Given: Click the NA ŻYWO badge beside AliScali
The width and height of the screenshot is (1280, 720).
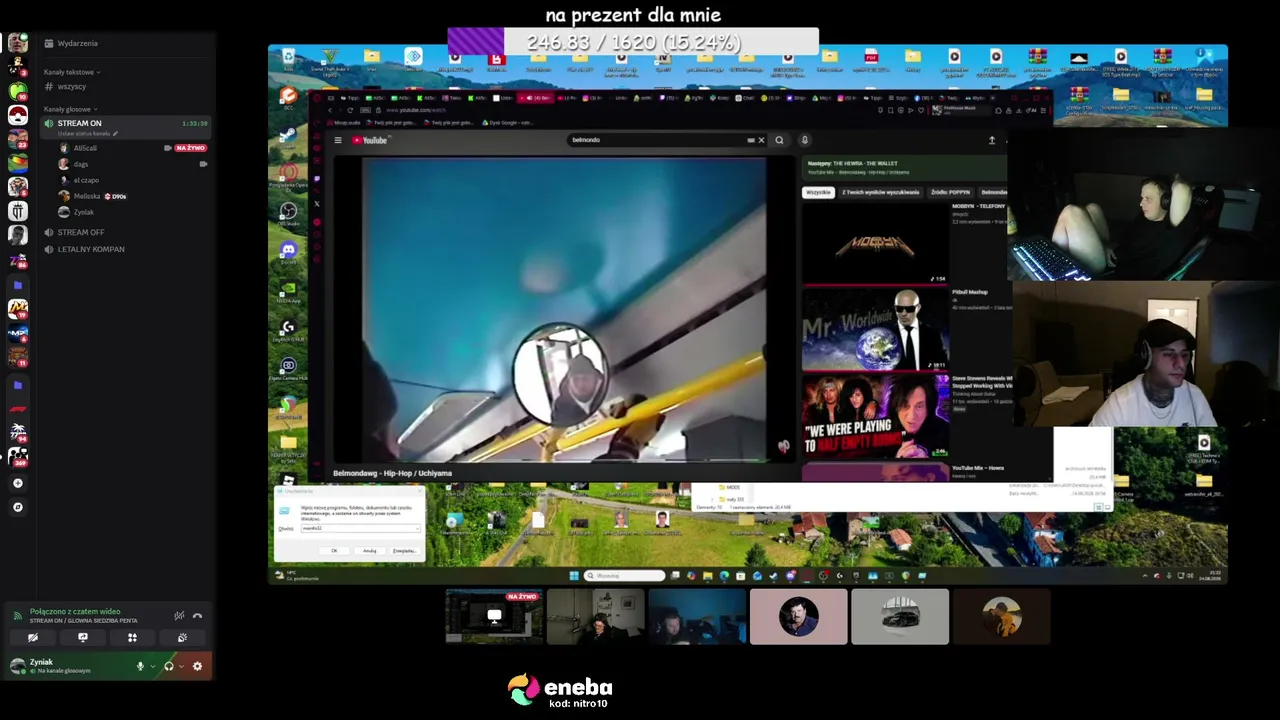Looking at the screenshot, I should (x=190, y=148).
